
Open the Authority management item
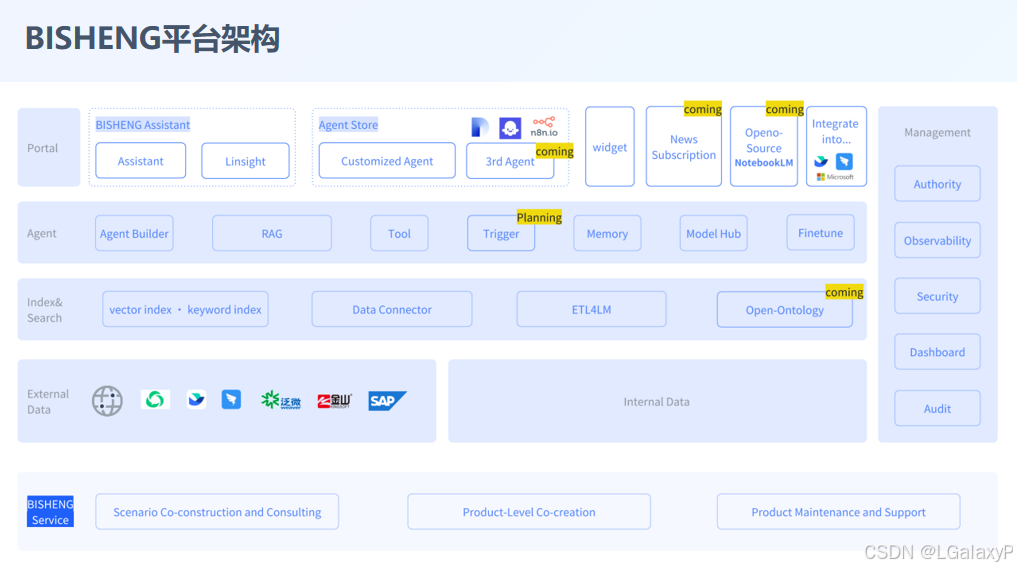[937, 184]
